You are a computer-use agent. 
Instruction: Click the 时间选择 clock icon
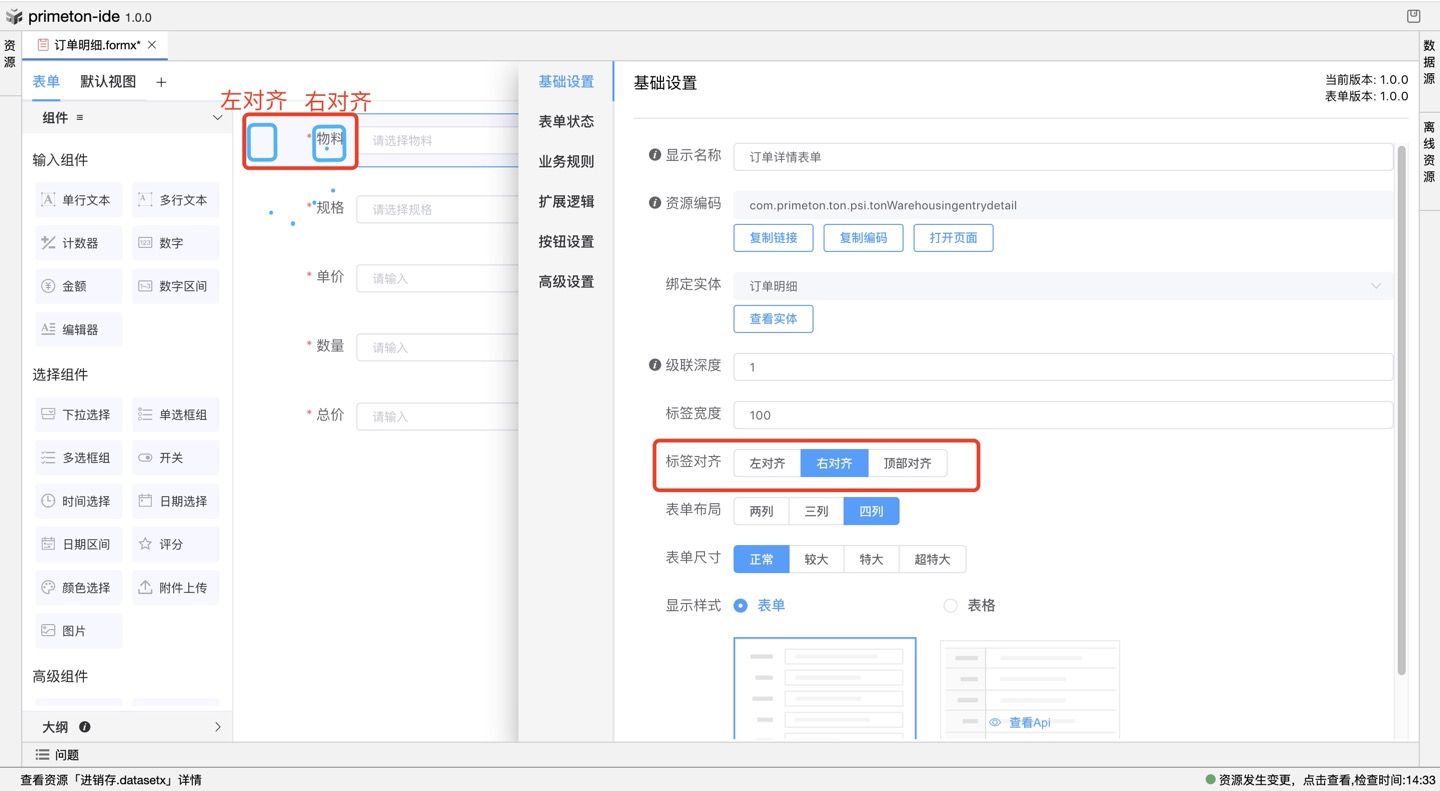[48, 501]
